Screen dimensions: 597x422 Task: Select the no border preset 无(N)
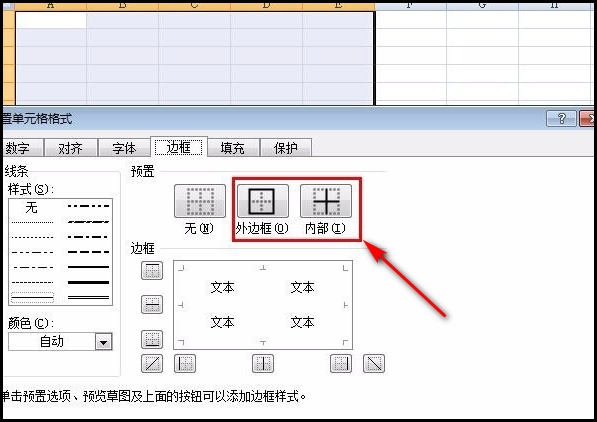pos(200,201)
